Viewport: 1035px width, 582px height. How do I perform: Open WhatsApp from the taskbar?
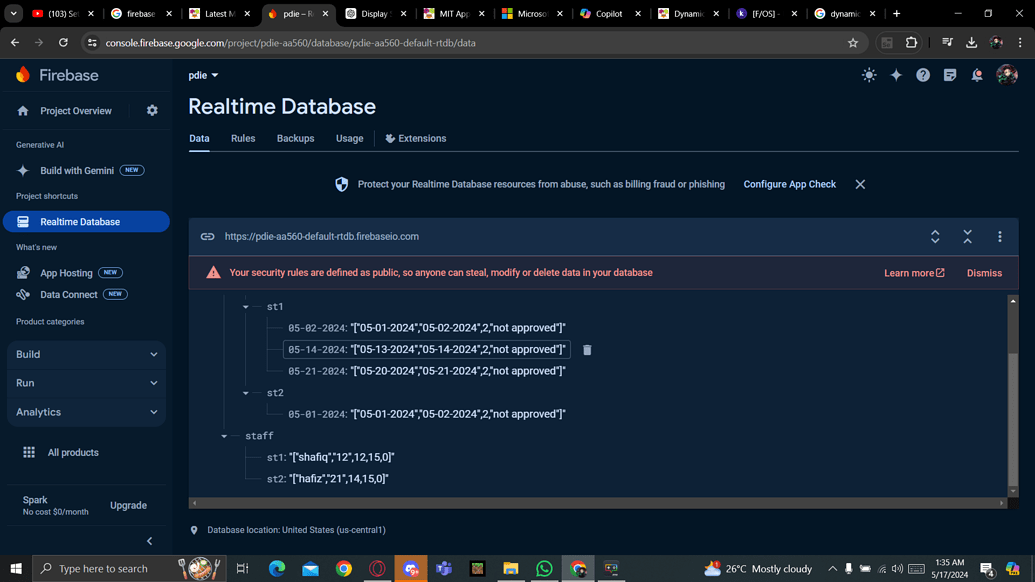(x=544, y=568)
